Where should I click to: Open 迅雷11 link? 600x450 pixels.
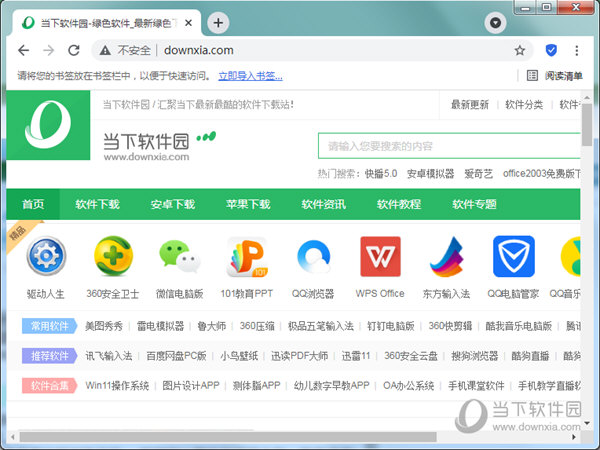click(x=356, y=356)
